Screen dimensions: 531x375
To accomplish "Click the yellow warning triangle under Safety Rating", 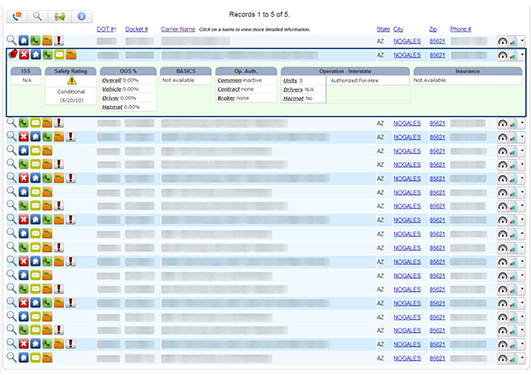I will [71, 81].
